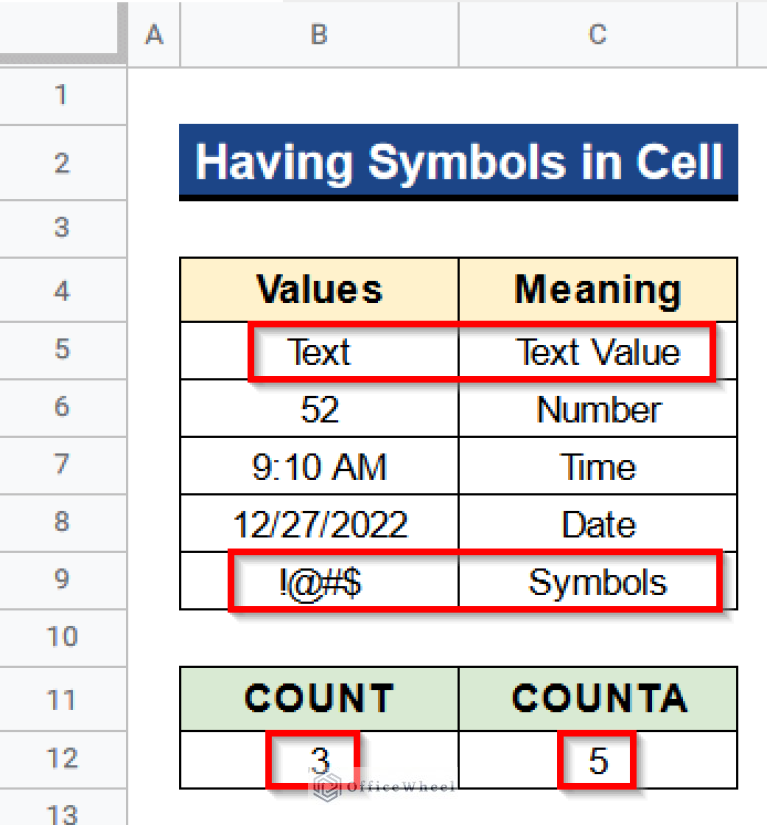767x825 pixels.
Task: Select column header C
Action: pyautogui.click(x=597, y=34)
